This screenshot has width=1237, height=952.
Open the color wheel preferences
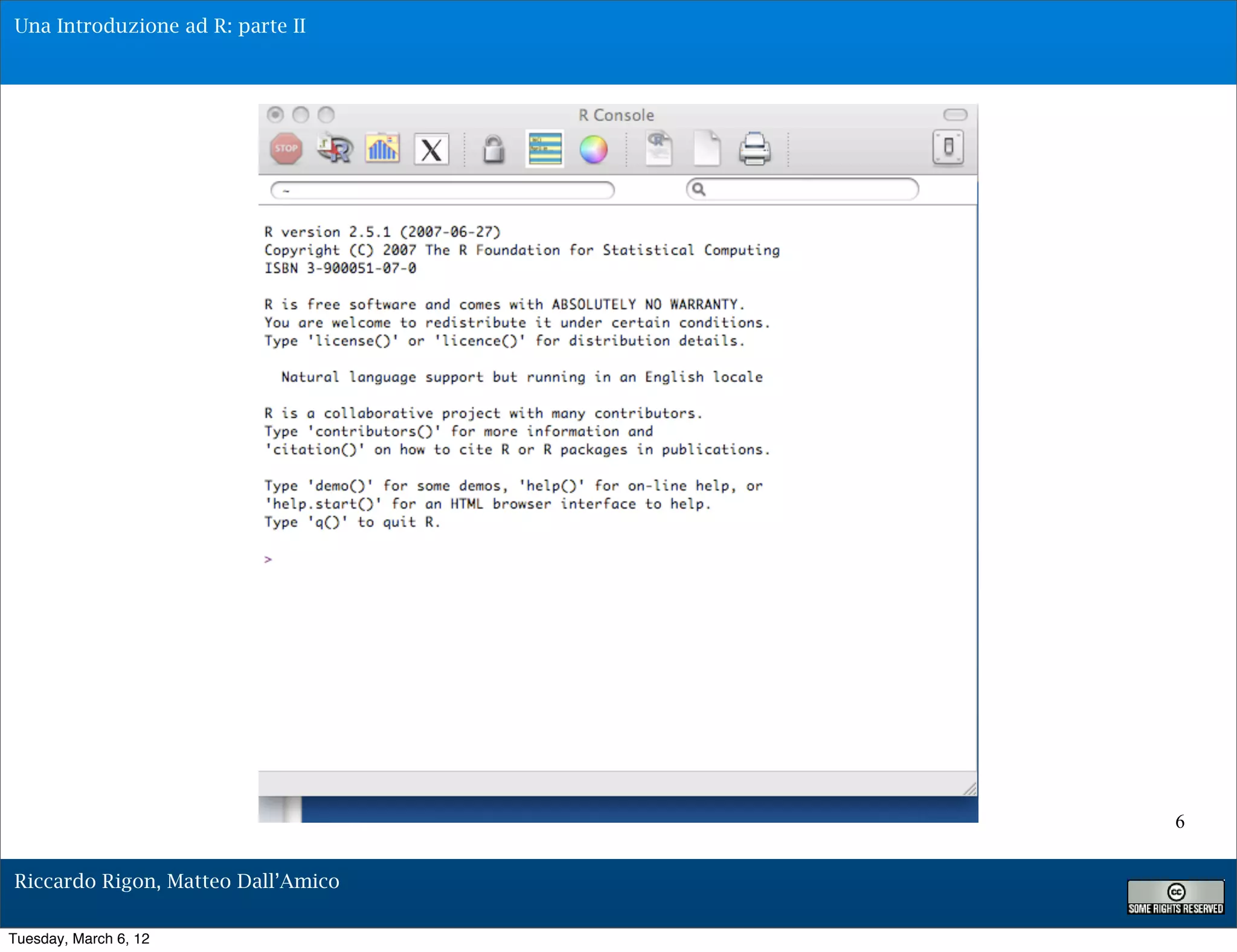[x=594, y=149]
